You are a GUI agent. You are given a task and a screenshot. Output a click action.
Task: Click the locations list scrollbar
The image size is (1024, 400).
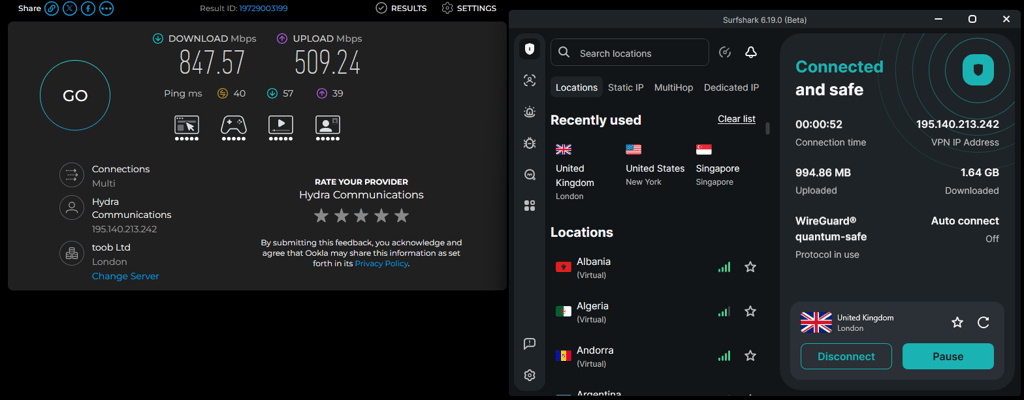[767, 128]
